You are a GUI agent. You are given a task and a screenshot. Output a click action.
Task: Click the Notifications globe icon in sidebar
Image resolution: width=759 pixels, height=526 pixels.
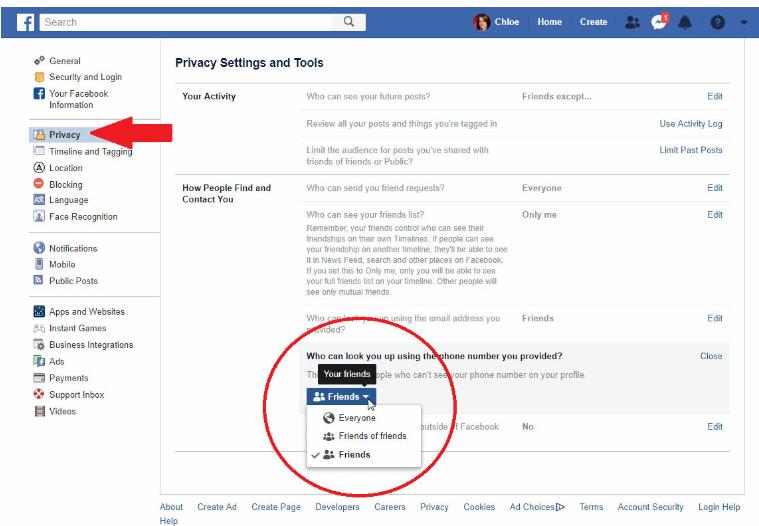pos(39,248)
